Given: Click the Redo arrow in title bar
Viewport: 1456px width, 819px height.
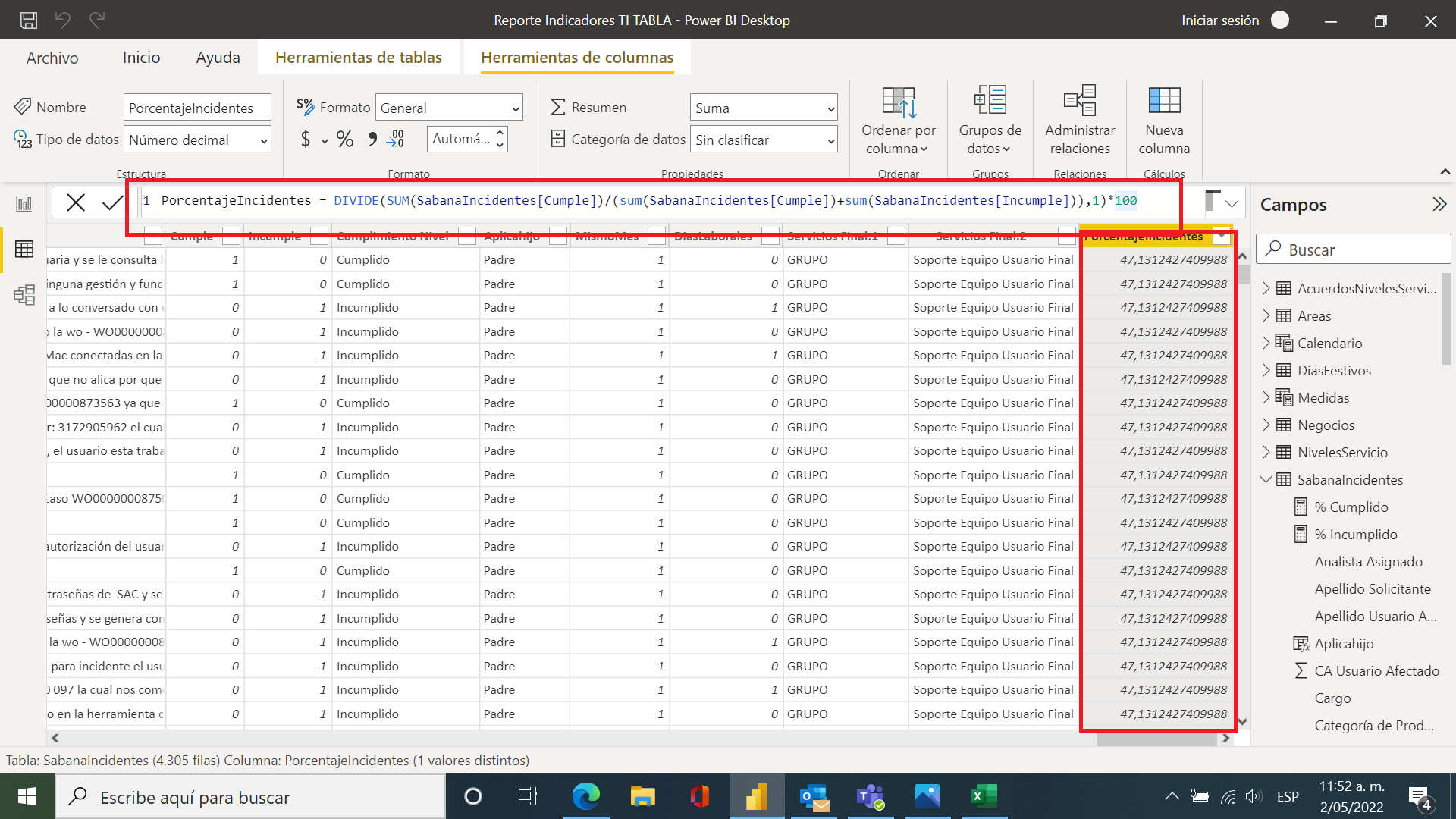Looking at the screenshot, I should 96,20.
